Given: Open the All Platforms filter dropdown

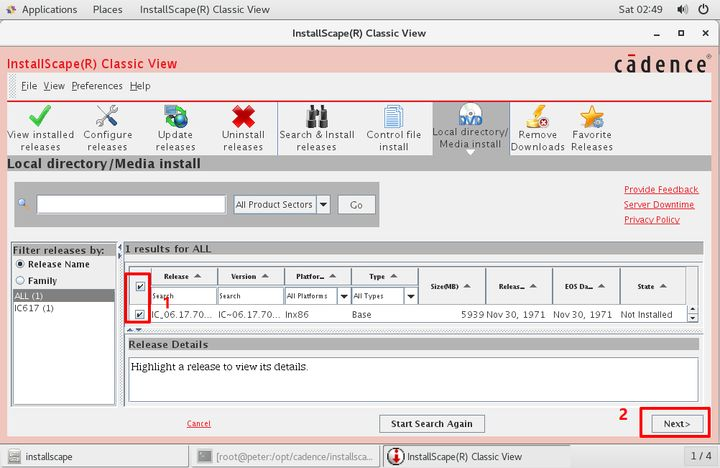Looking at the screenshot, I should tap(343, 296).
